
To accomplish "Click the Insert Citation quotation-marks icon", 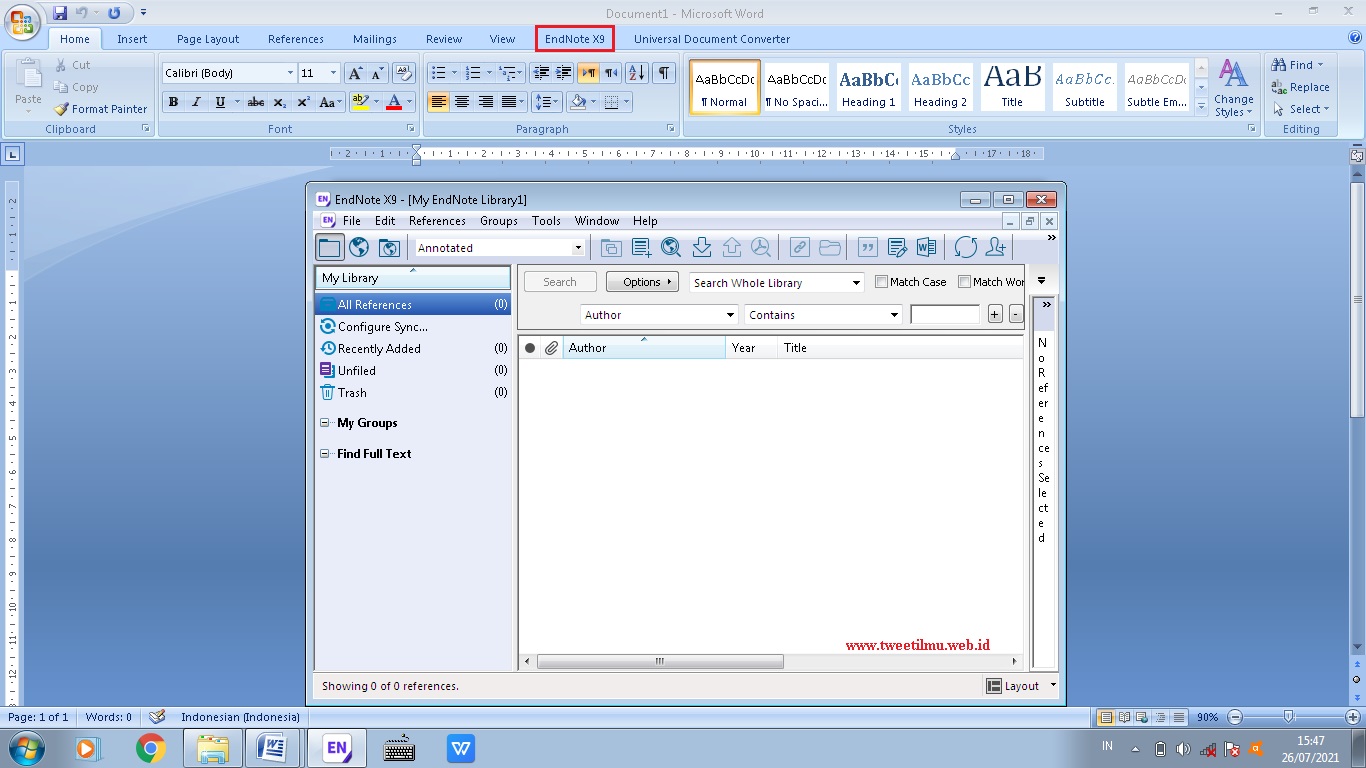I will [x=867, y=248].
